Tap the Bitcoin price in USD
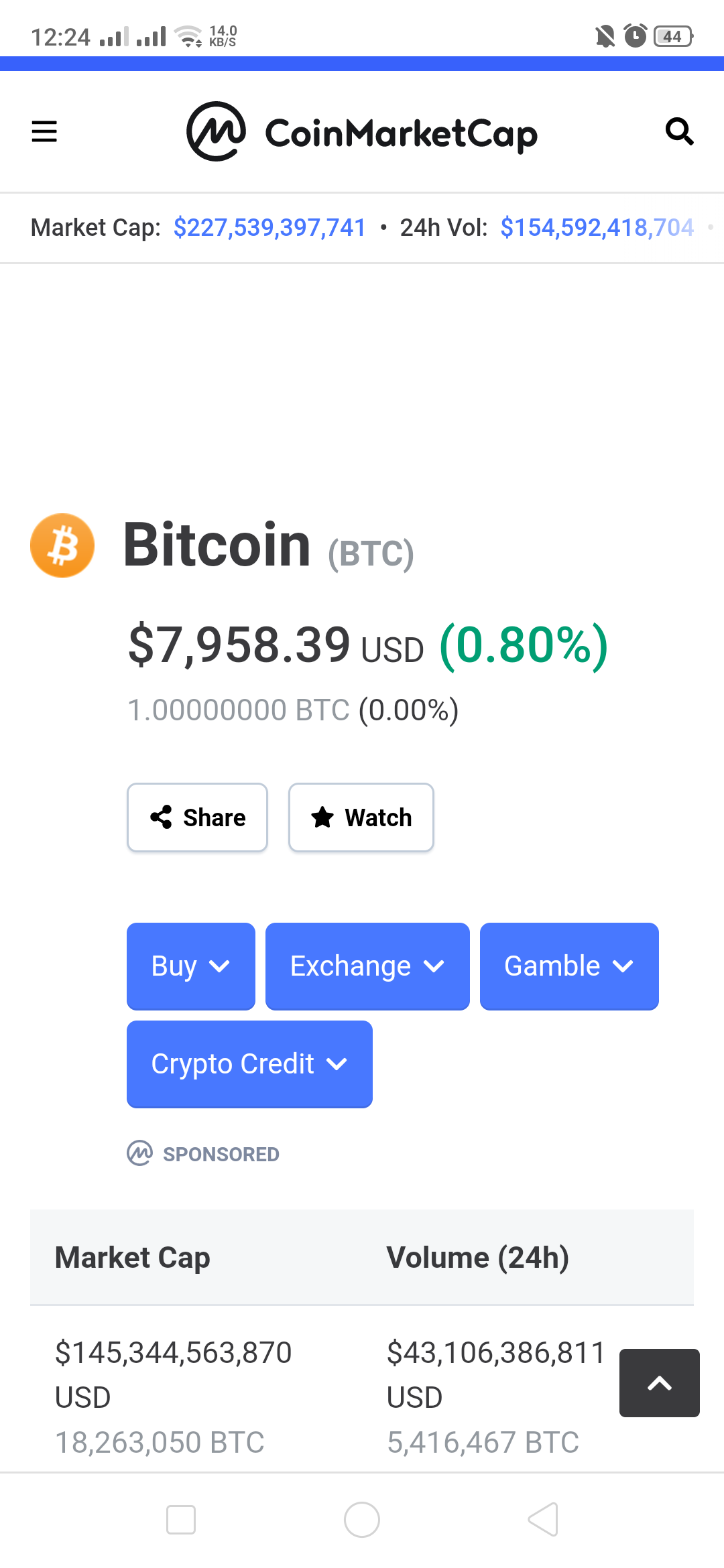This screenshot has height=1568, width=724. [x=239, y=645]
